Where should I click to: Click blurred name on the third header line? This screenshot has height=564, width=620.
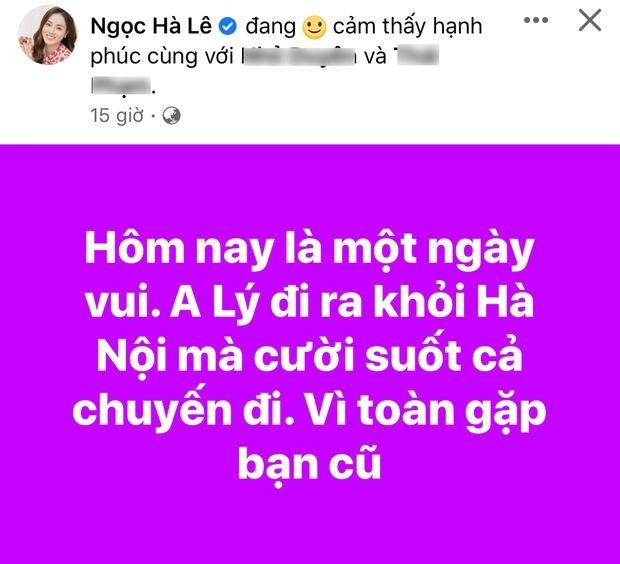[x=121, y=85]
